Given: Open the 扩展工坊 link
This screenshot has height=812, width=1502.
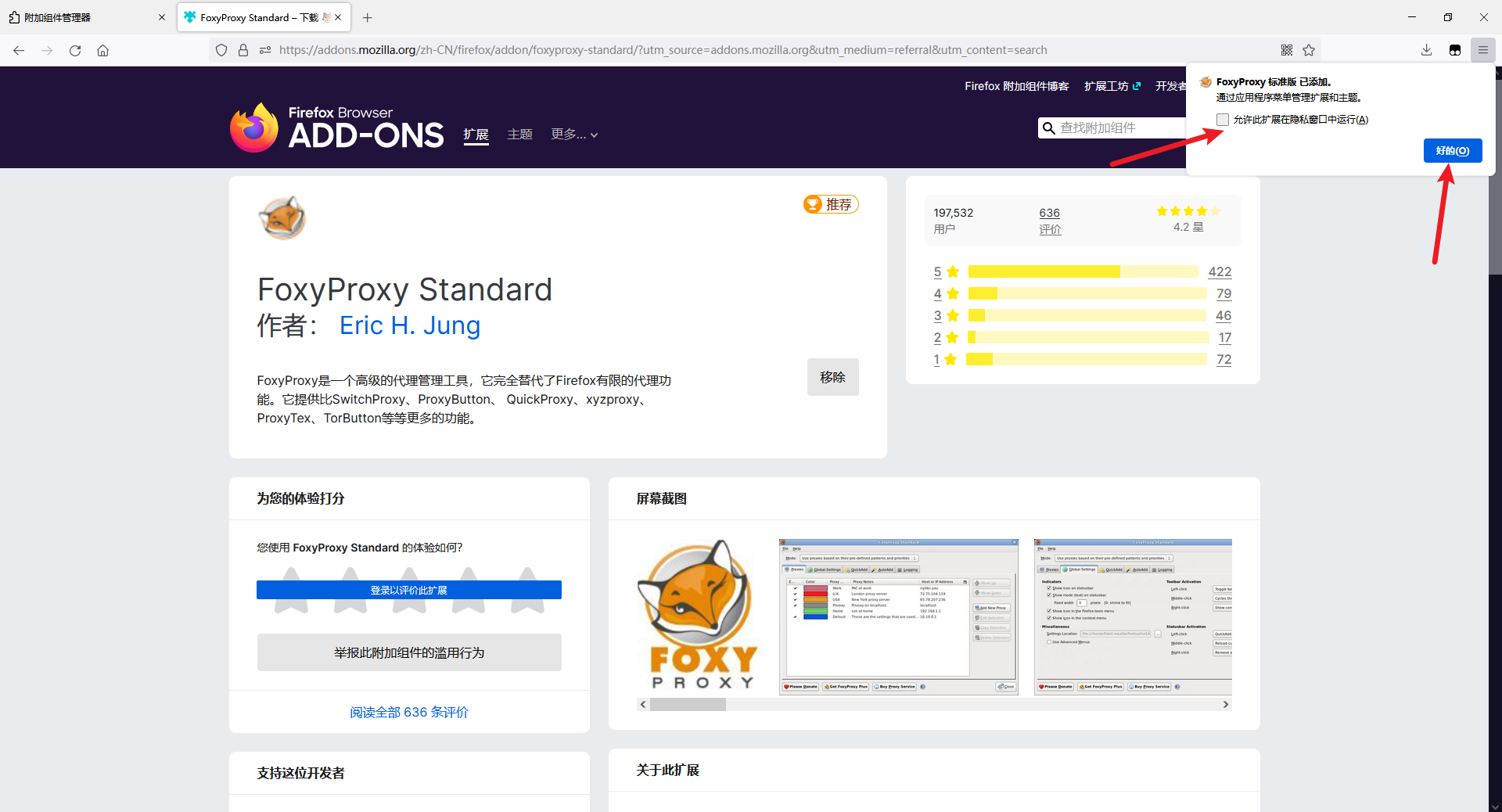Looking at the screenshot, I should pos(1112,86).
